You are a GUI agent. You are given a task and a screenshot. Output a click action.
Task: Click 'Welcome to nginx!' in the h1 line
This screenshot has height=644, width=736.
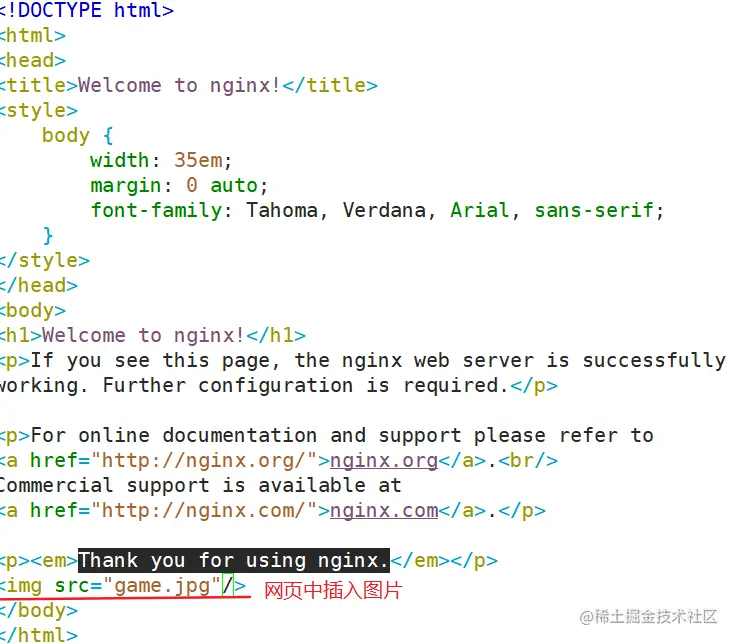coord(143,336)
